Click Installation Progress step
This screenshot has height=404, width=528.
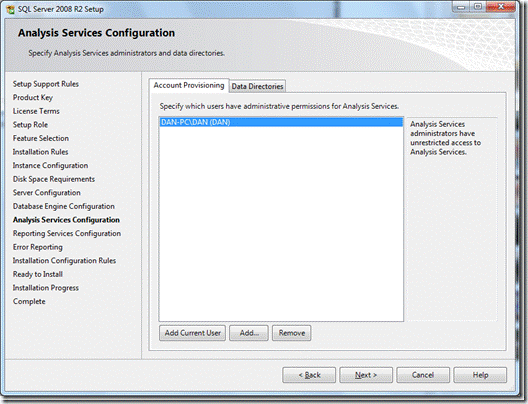point(46,288)
